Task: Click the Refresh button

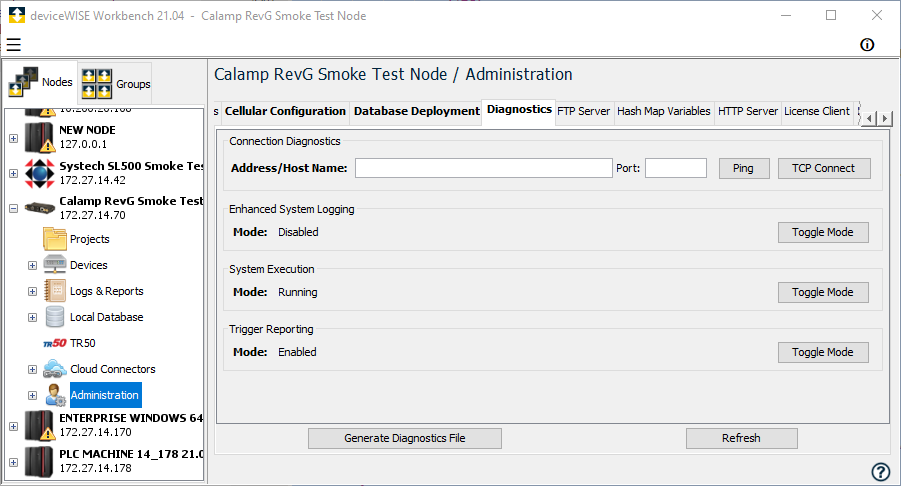Action: click(741, 438)
